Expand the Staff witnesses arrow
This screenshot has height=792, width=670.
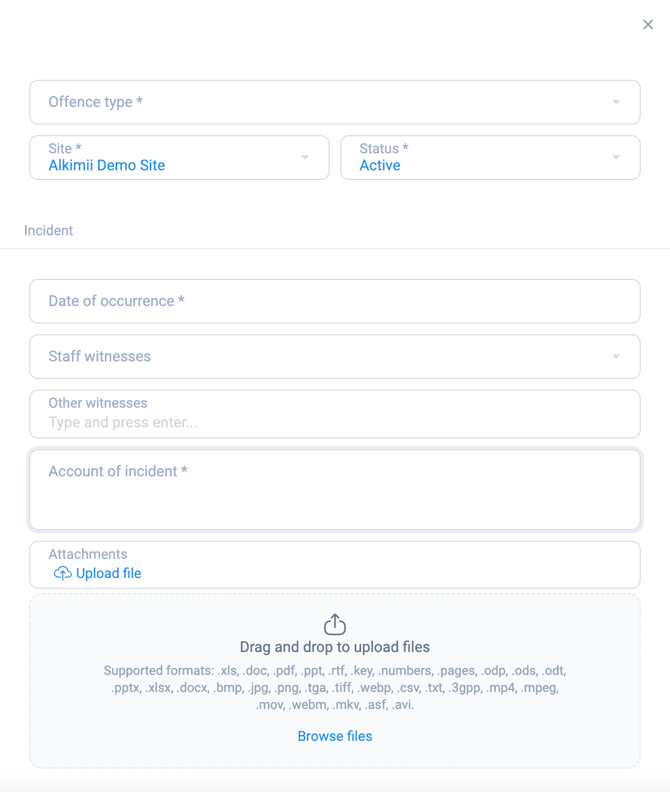point(616,356)
